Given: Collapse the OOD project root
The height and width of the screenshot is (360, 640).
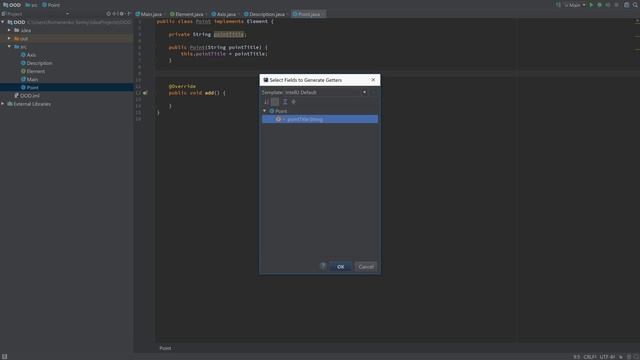Looking at the screenshot, I should 3,22.
